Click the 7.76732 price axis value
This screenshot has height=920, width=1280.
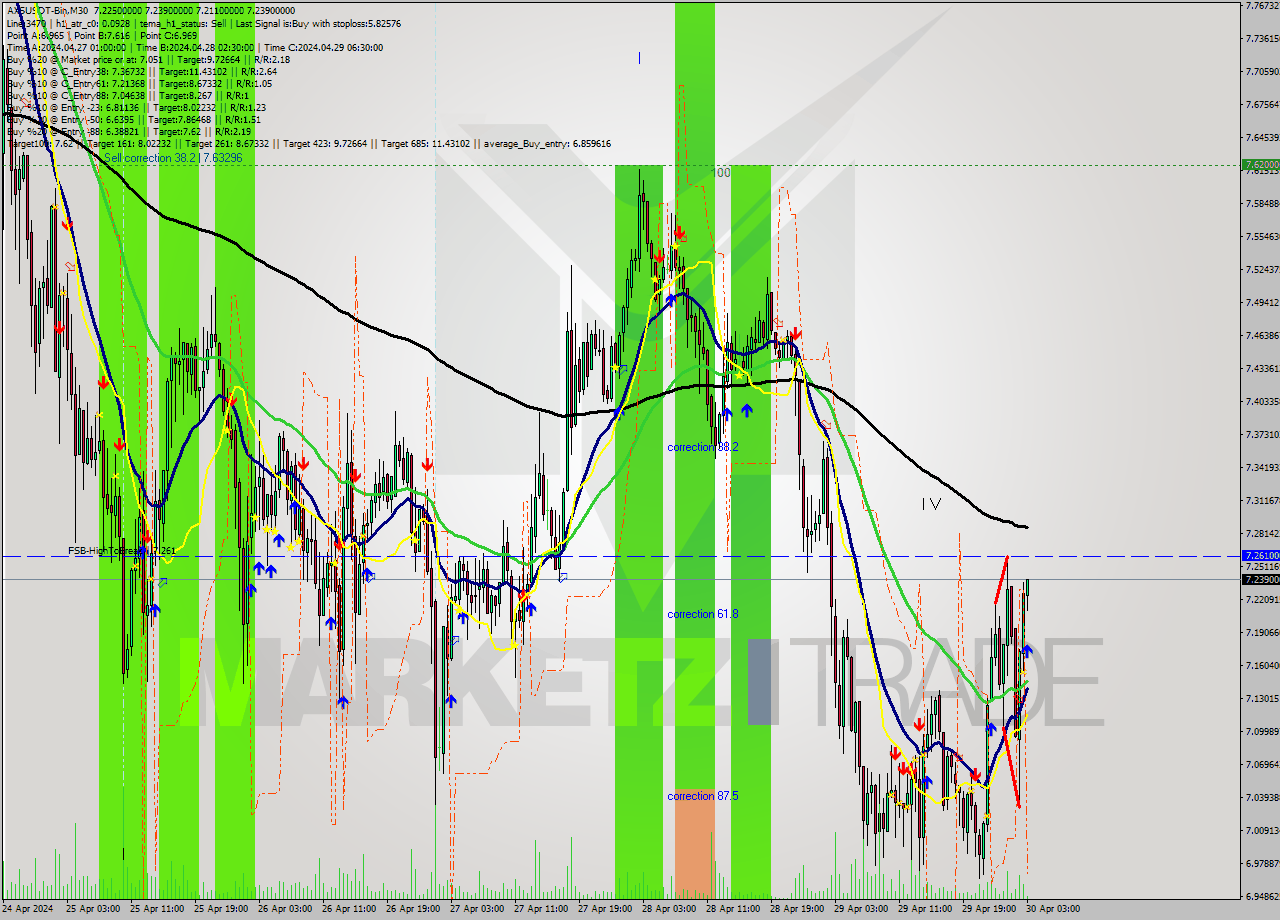1261,6
